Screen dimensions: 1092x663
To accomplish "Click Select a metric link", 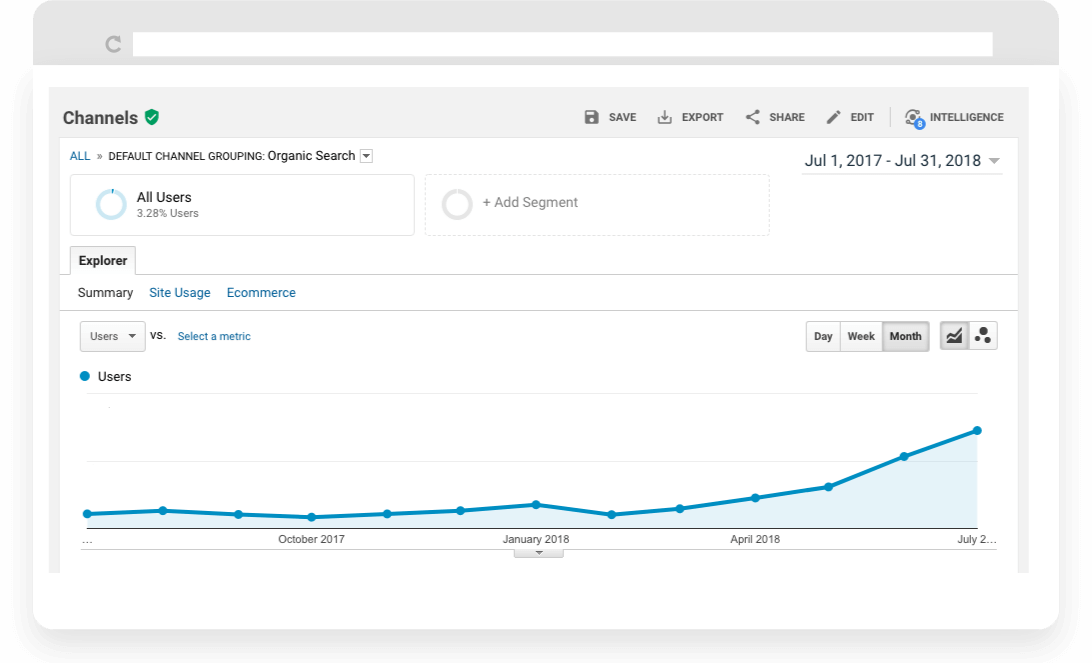I will pyautogui.click(x=214, y=336).
